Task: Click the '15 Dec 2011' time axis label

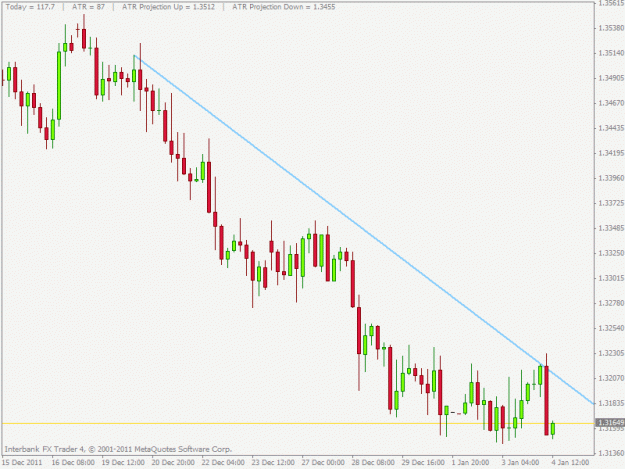Action: [22, 463]
